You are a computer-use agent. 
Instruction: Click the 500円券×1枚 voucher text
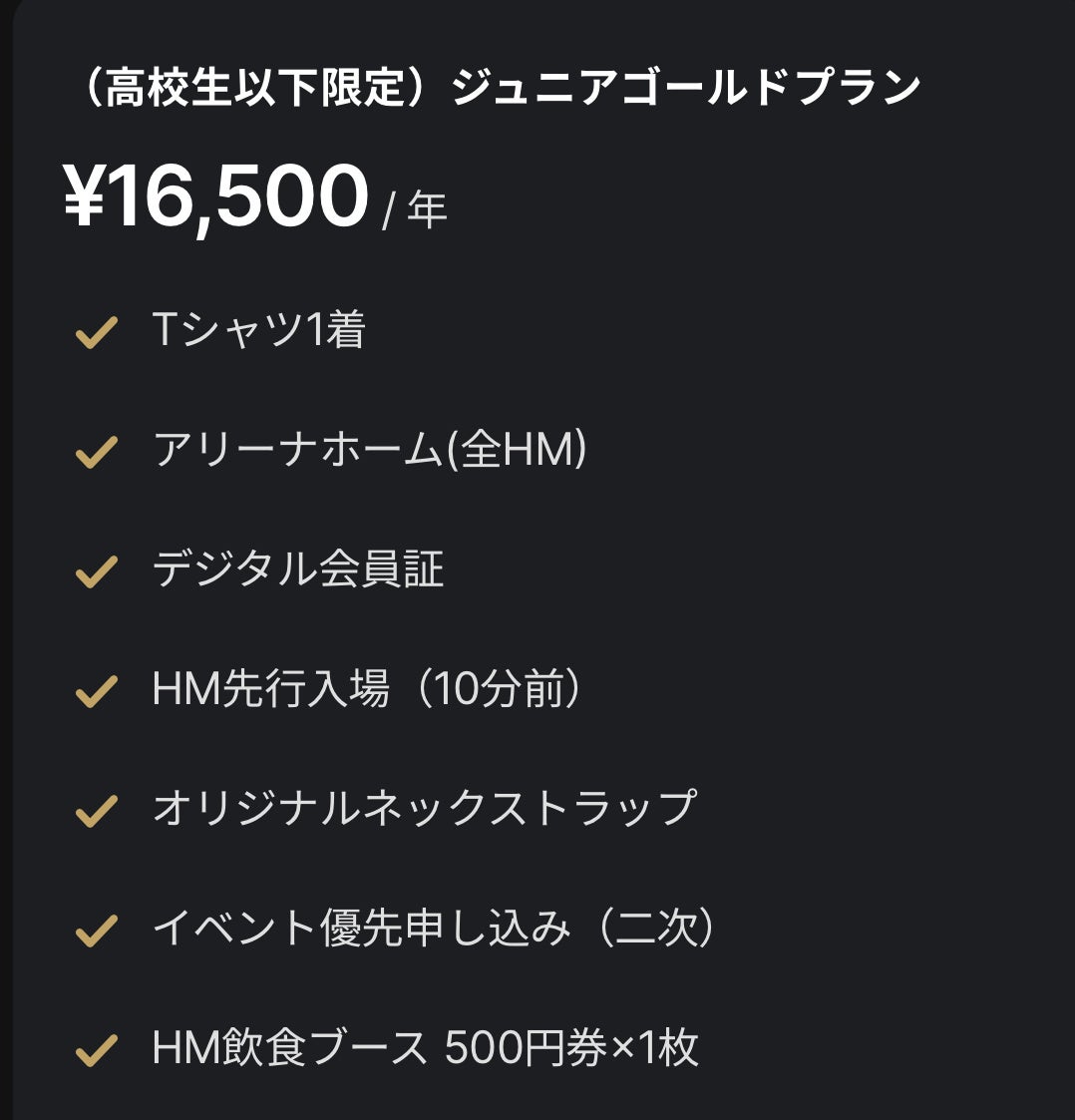click(571, 1047)
